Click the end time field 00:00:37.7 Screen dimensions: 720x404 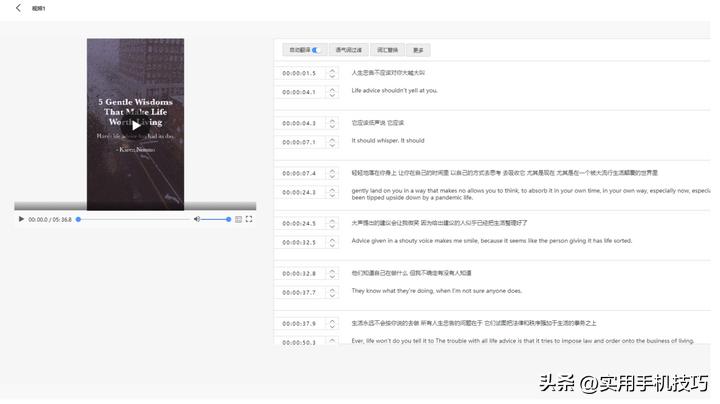pos(301,292)
